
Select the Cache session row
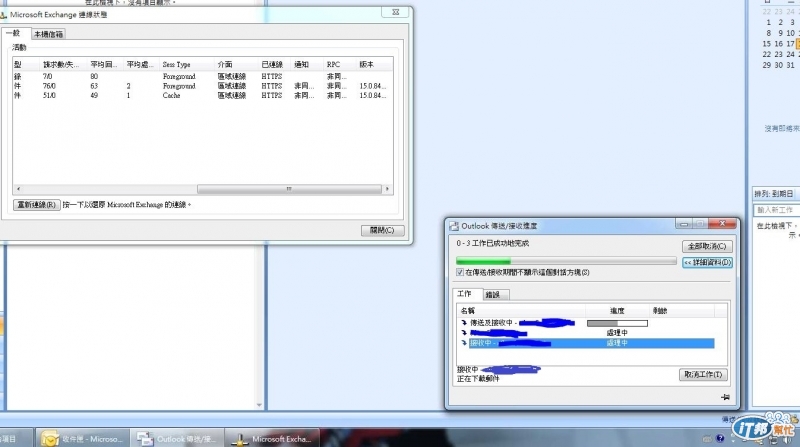[x=203, y=95]
